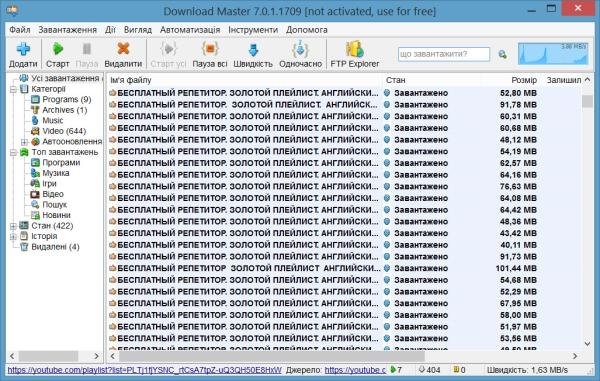The height and width of the screenshot is (381, 600).
Task: Open the Дії menu
Action: coord(110,30)
